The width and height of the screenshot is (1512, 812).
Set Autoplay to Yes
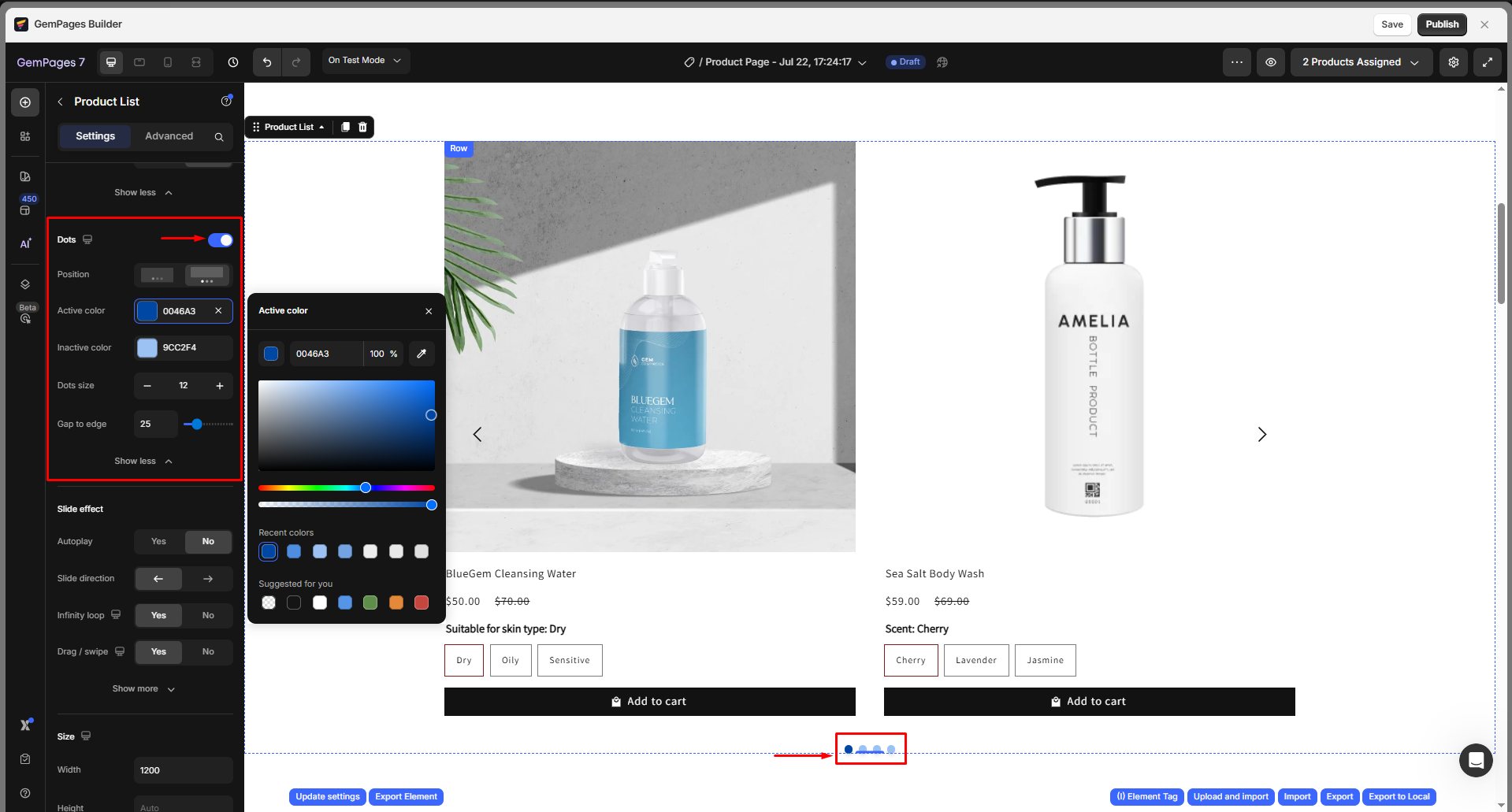[x=158, y=542]
